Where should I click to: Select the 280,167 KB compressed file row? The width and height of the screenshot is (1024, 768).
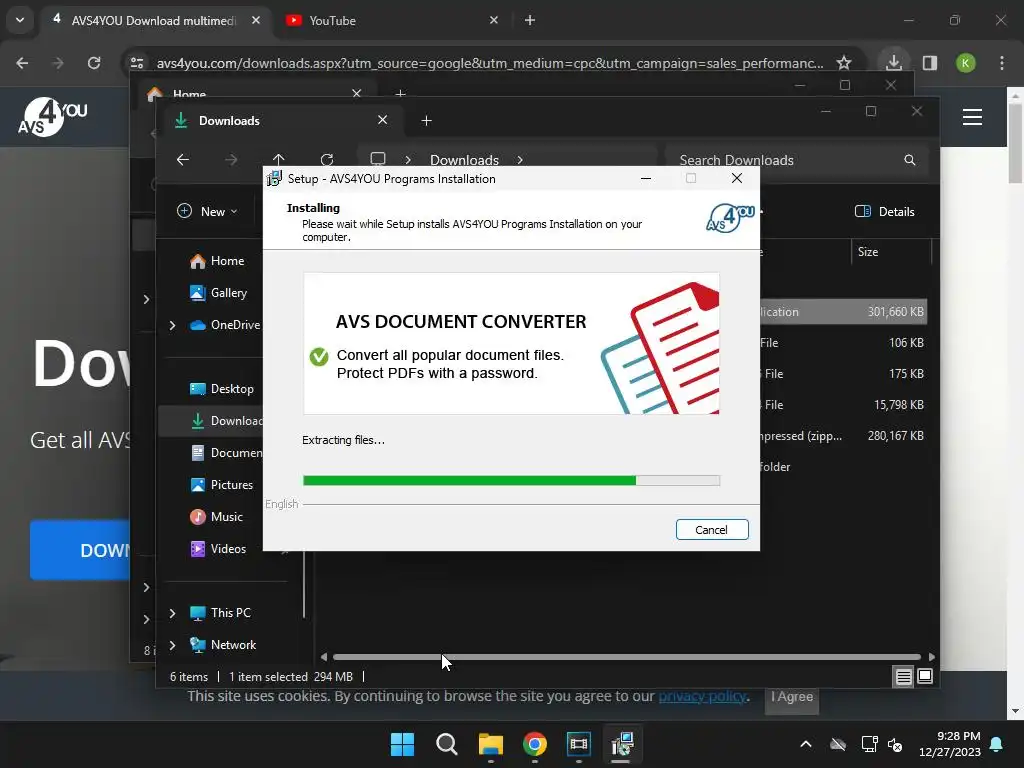pos(843,436)
